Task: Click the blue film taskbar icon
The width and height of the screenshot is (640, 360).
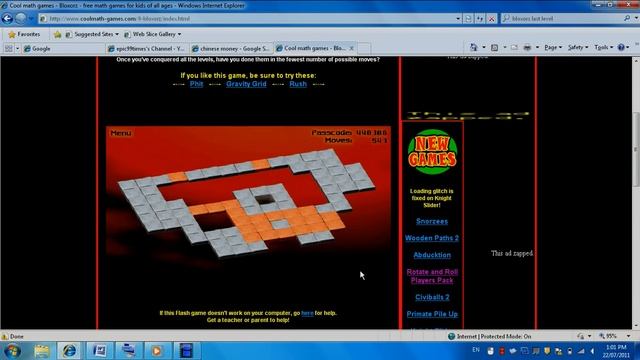Action: pyautogui.click(x=186, y=351)
